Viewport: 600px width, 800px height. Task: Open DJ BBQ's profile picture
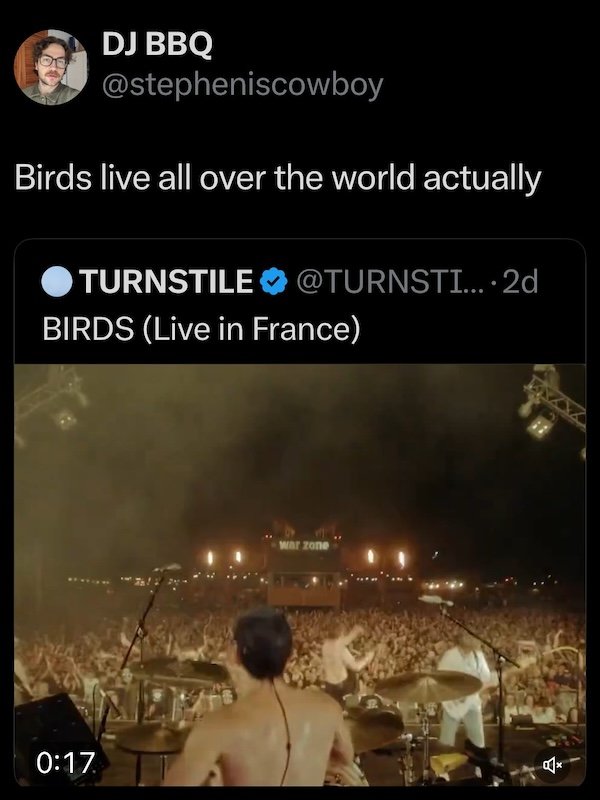[51, 67]
